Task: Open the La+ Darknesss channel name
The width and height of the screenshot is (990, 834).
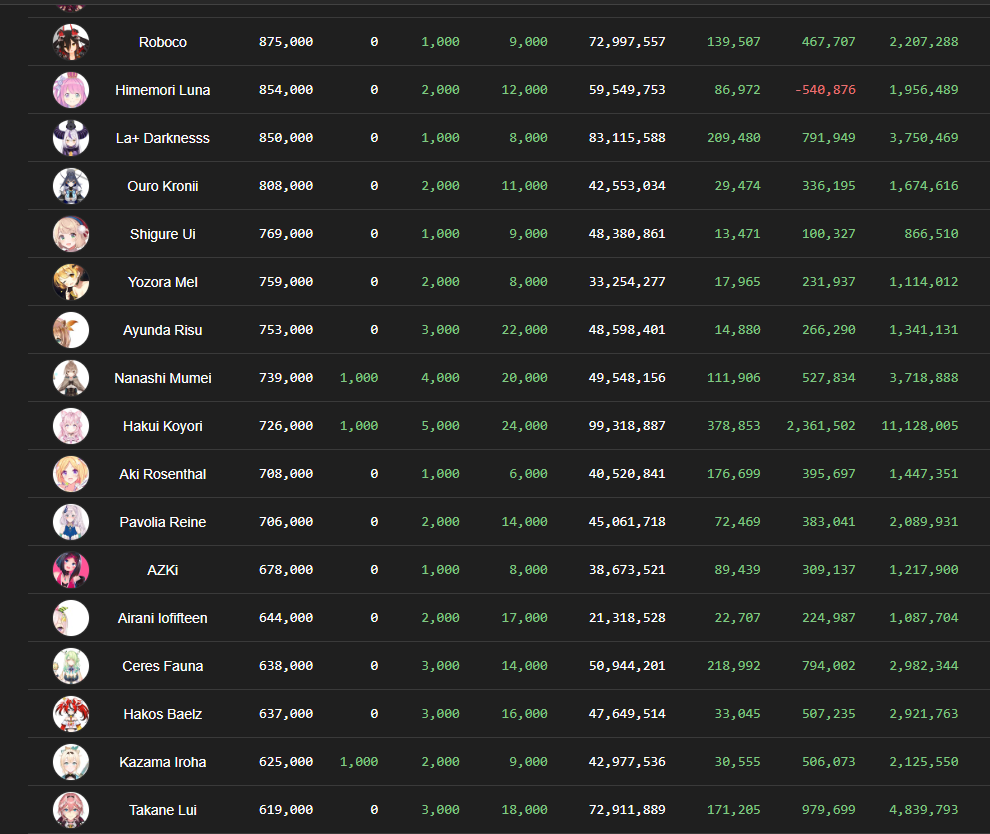Action: [x=163, y=138]
